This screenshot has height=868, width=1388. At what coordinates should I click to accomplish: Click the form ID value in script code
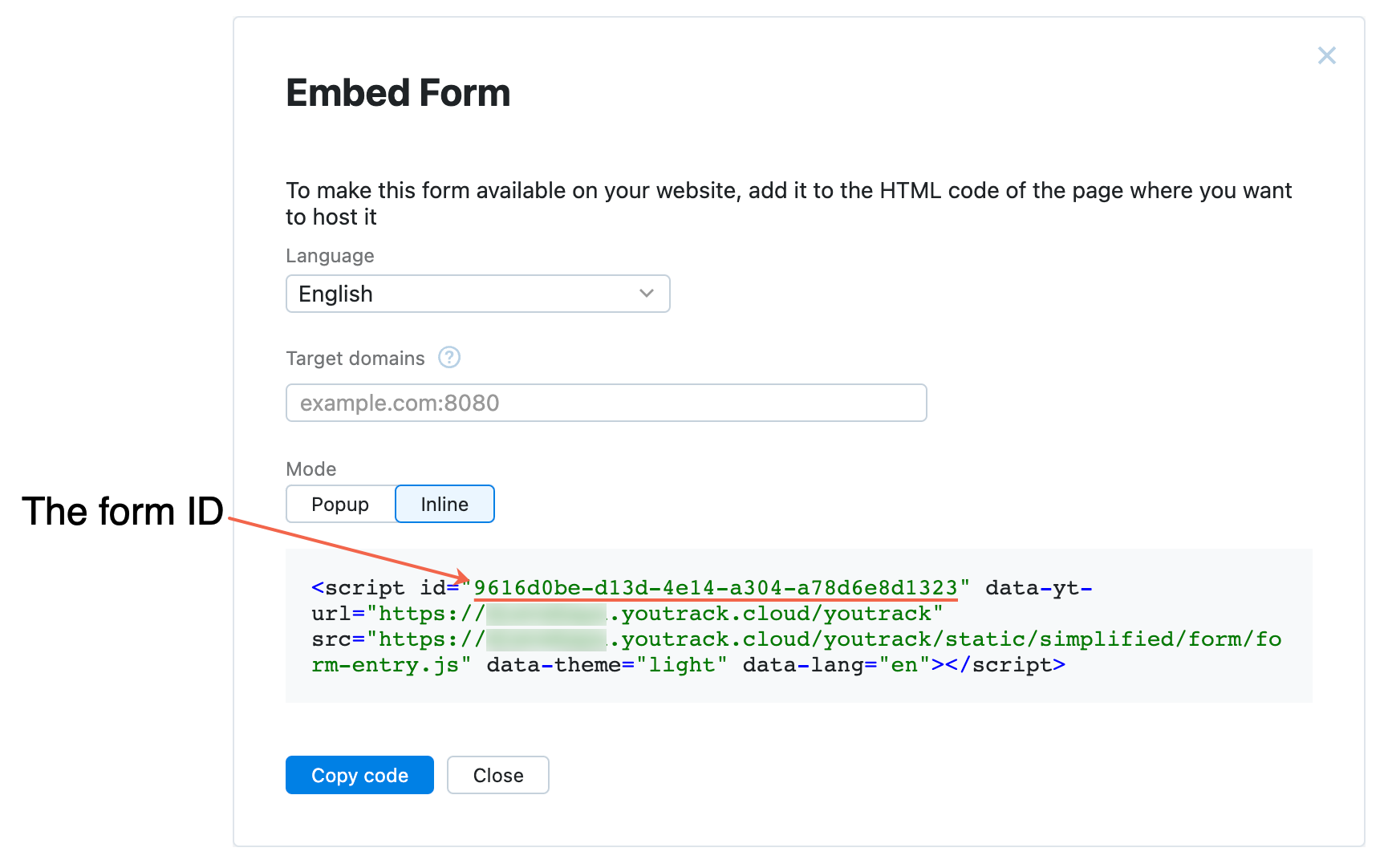pyautogui.click(x=716, y=588)
